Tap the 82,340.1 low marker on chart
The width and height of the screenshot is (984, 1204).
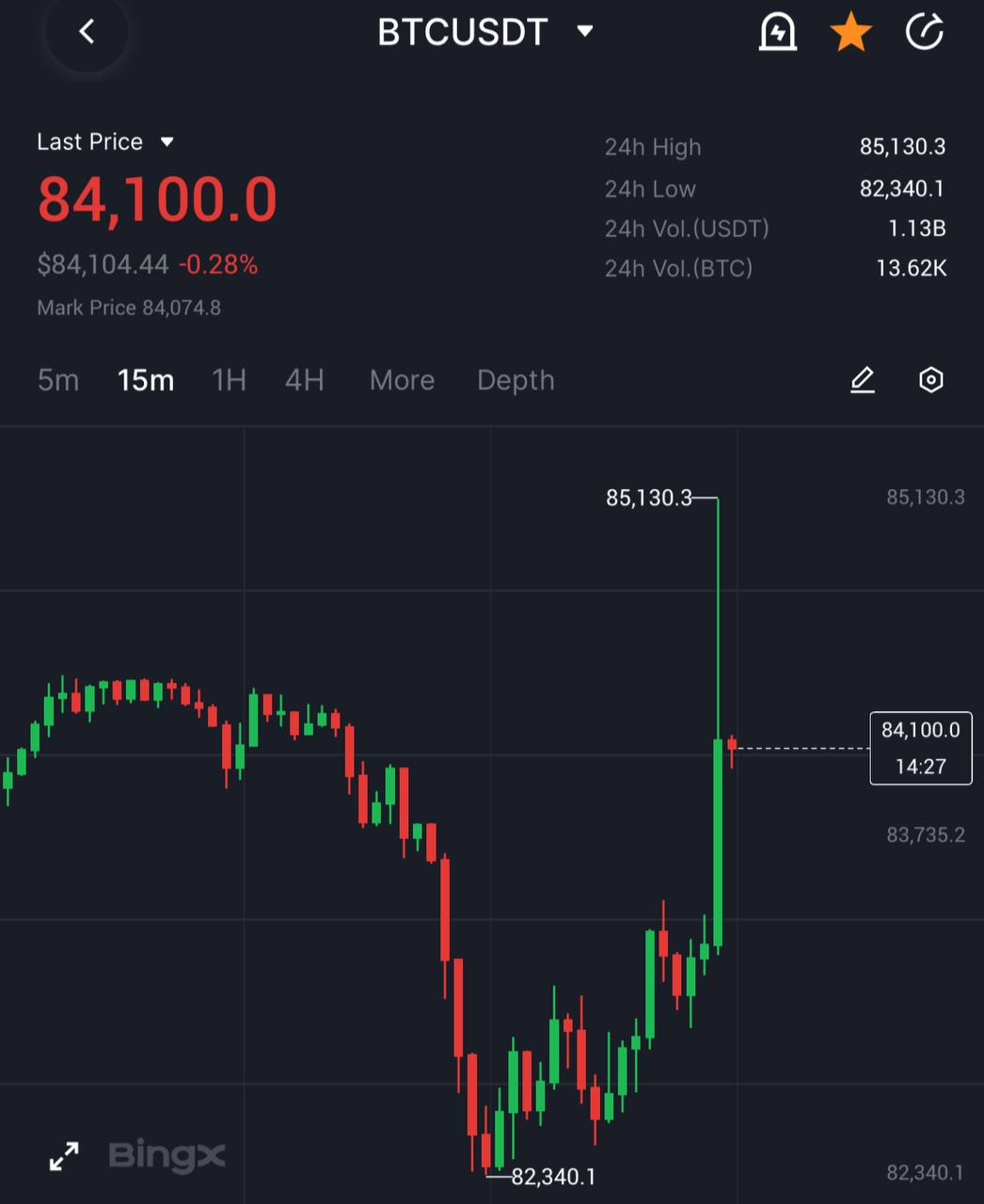pyautogui.click(x=553, y=1177)
